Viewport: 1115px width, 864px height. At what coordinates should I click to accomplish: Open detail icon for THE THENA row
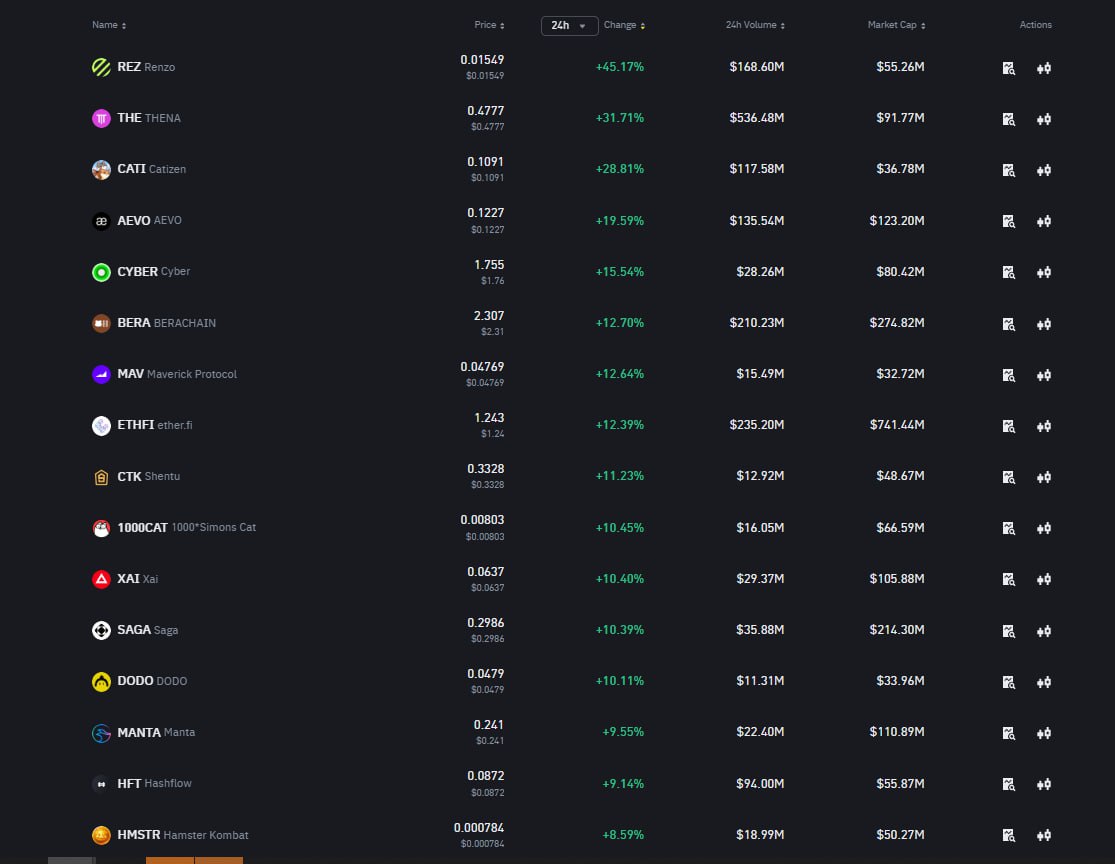pos(1008,119)
